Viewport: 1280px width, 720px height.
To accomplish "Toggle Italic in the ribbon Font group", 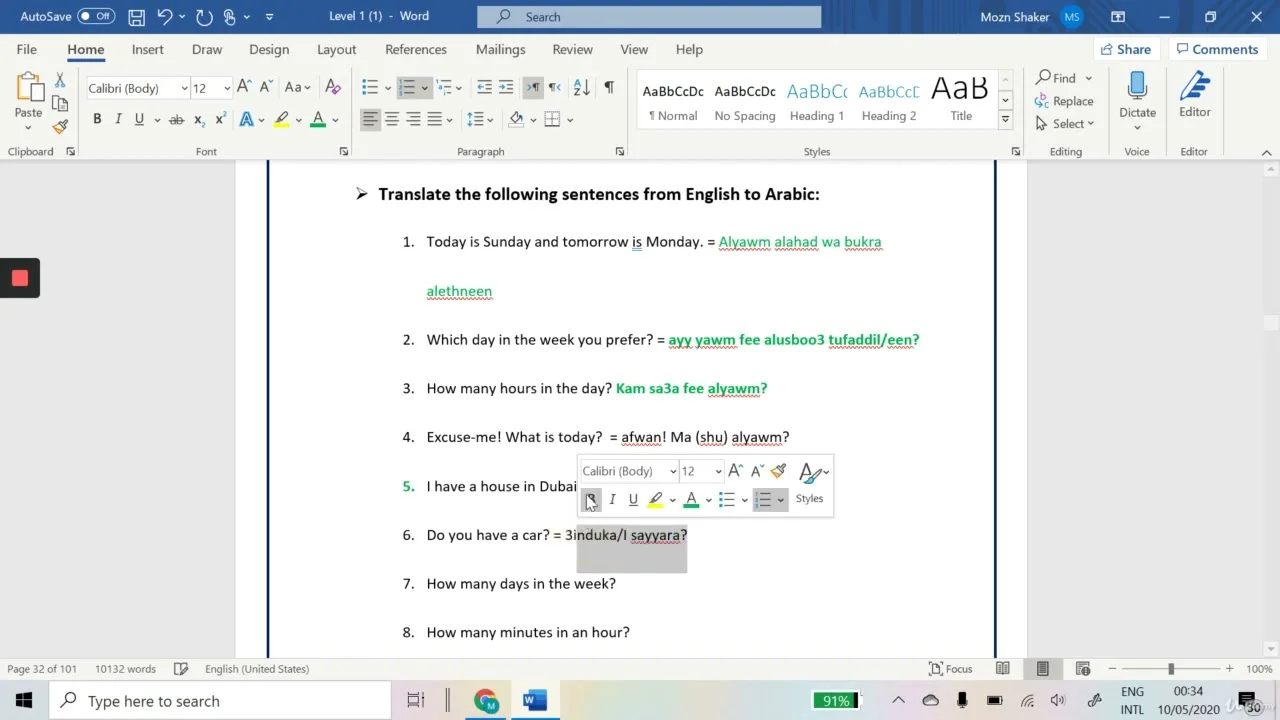I will pyautogui.click(x=118, y=119).
